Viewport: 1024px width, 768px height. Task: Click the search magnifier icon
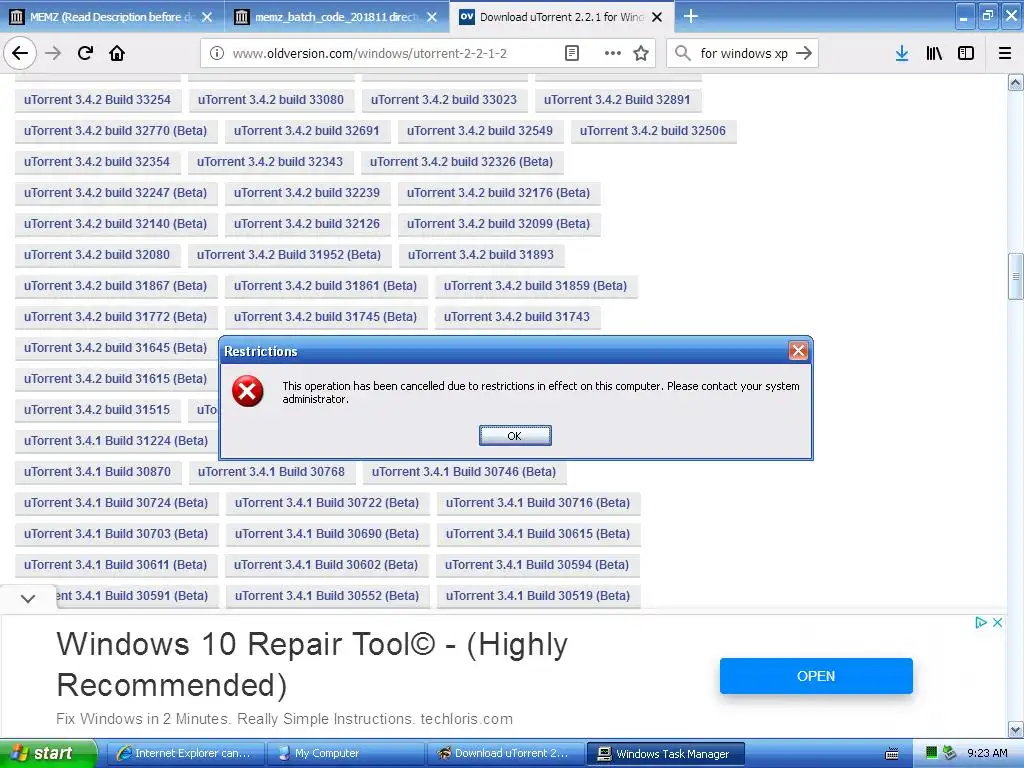tap(682, 54)
